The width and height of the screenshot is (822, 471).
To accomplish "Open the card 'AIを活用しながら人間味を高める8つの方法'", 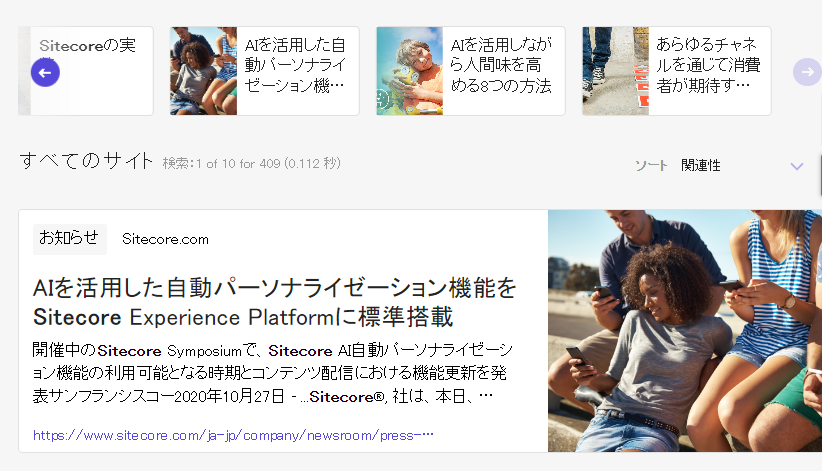I will coord(470,71).
